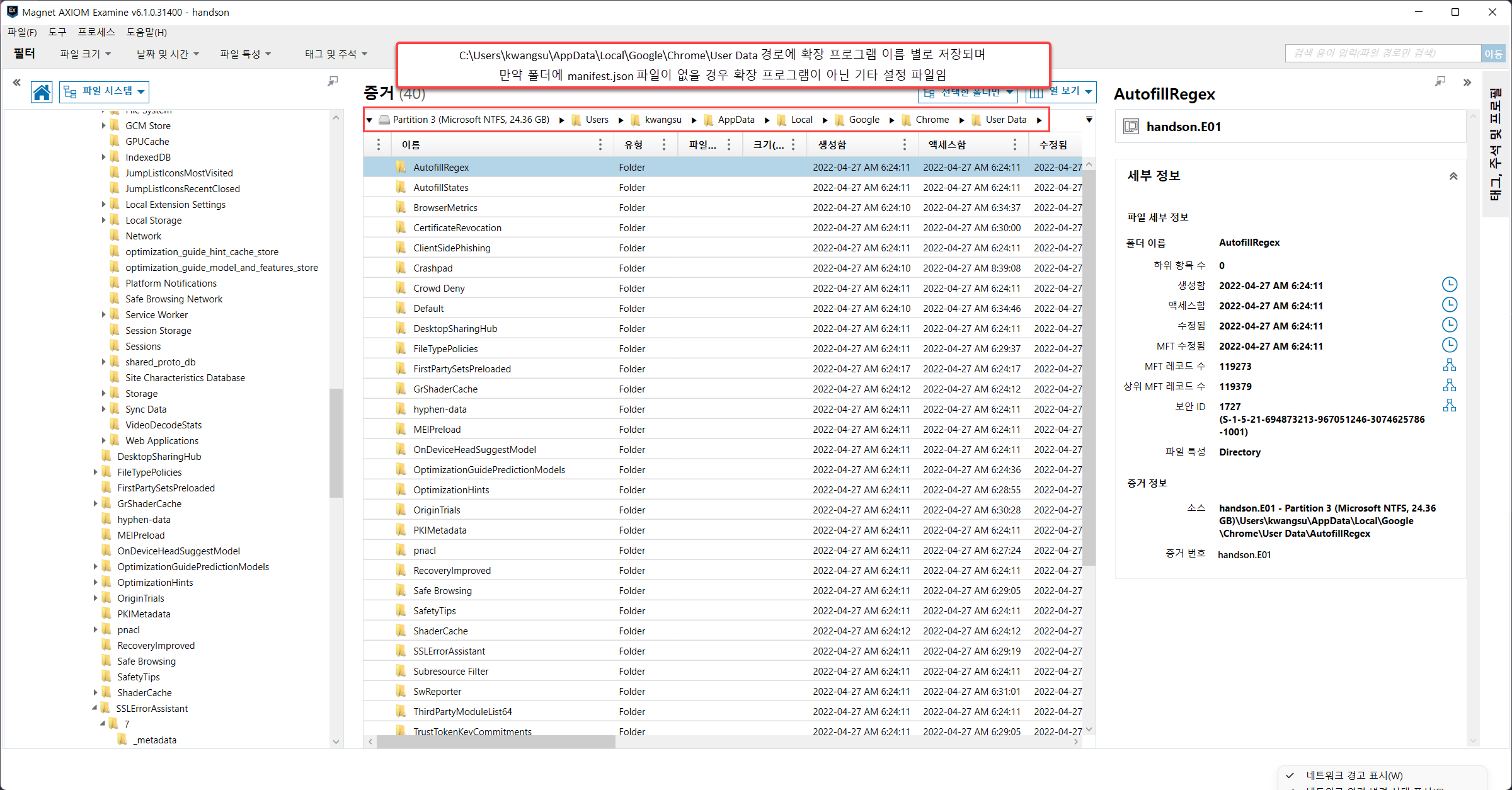Open the 파일 시스템 explorer dropdown

pyautogui.click(x=105, y=91)
